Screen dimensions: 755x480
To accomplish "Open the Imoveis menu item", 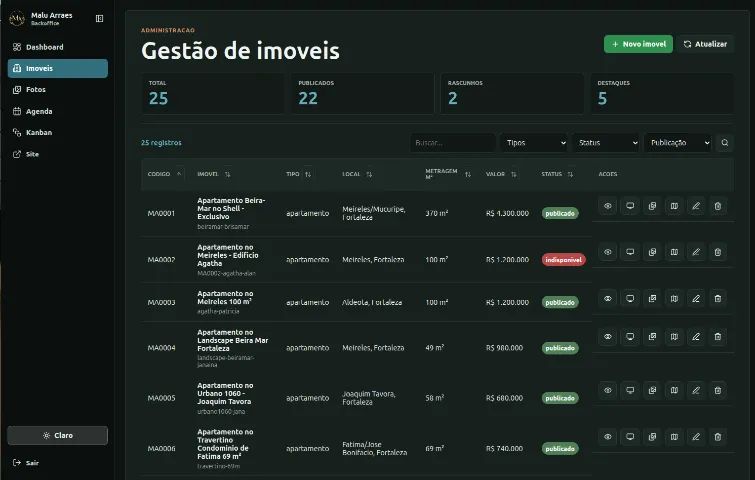I will 58,68.
